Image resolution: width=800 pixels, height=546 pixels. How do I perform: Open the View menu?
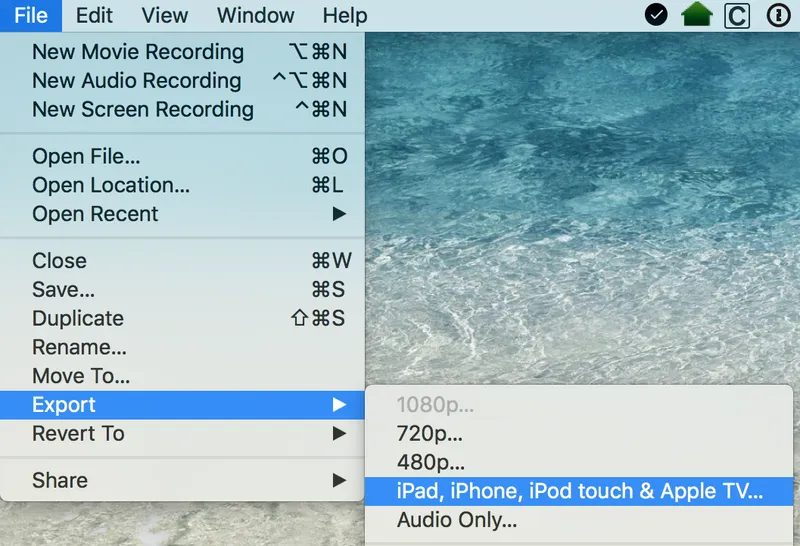click(x=165, y=15)
